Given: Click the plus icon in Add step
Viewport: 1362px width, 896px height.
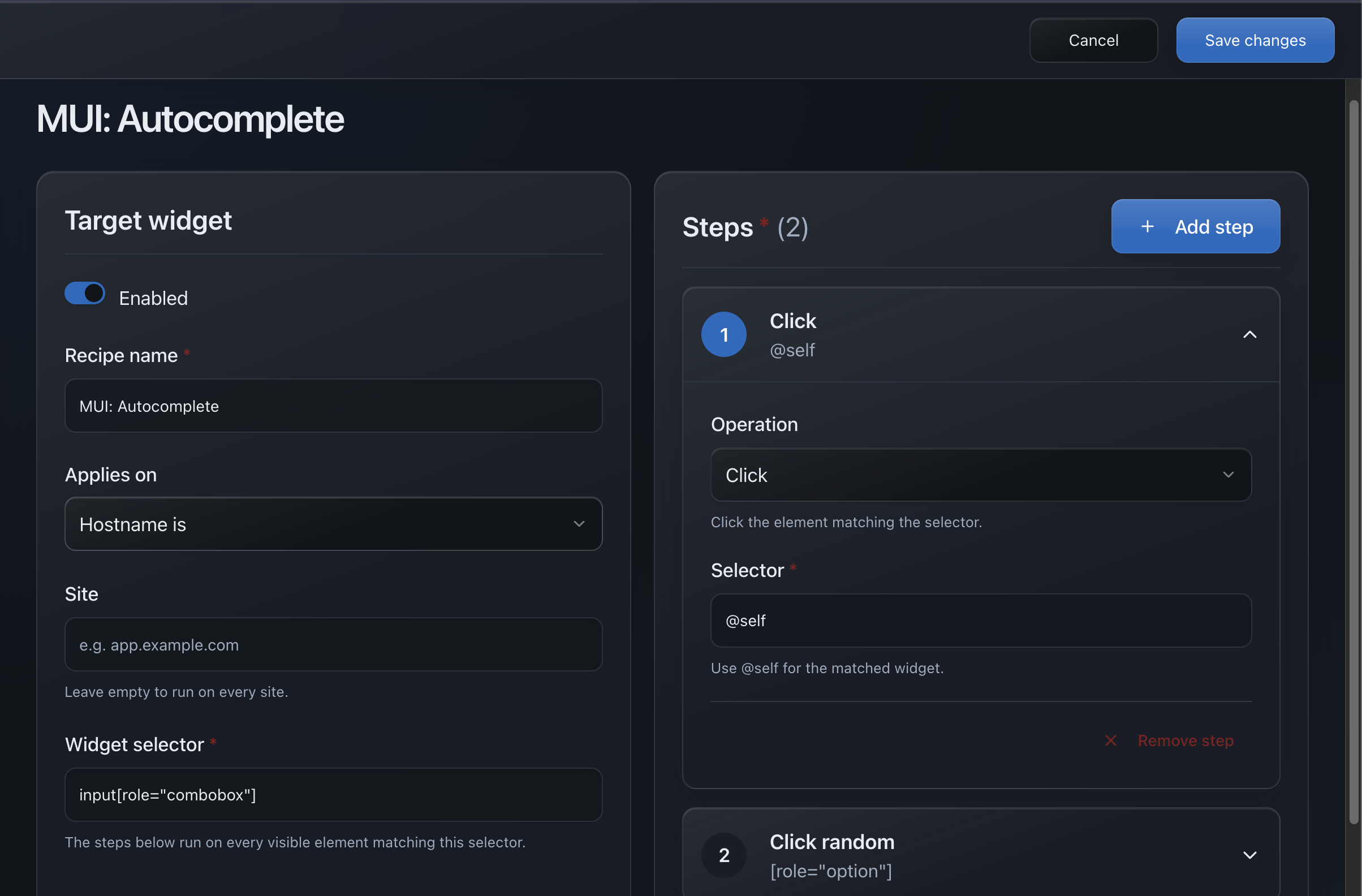Looking at the screenshot, I should [x=1147, y=227].
